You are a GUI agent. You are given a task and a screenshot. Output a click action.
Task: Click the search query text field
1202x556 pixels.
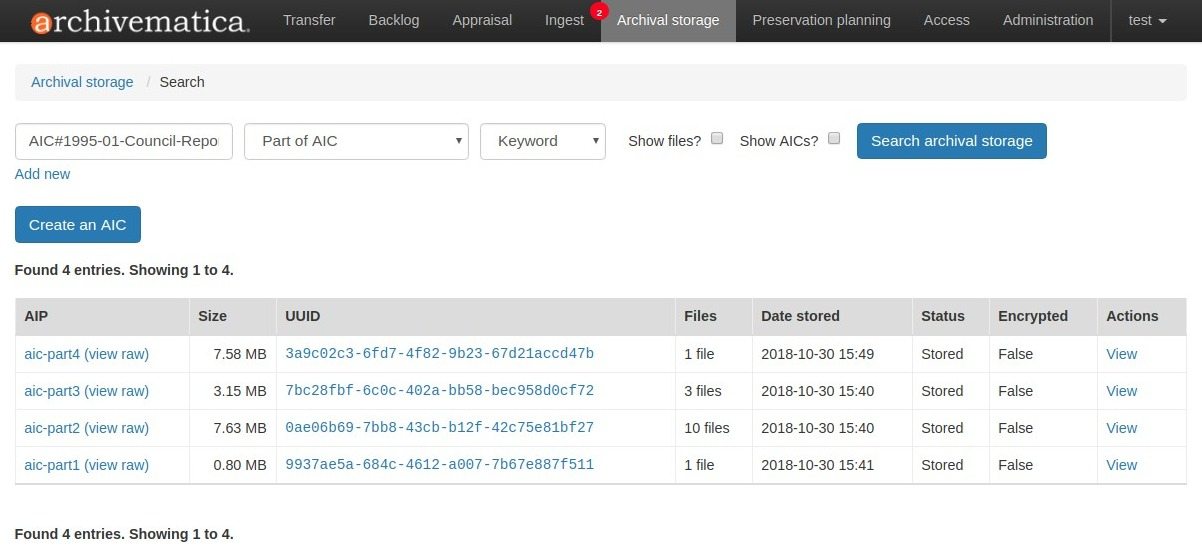tap(124, 141)
